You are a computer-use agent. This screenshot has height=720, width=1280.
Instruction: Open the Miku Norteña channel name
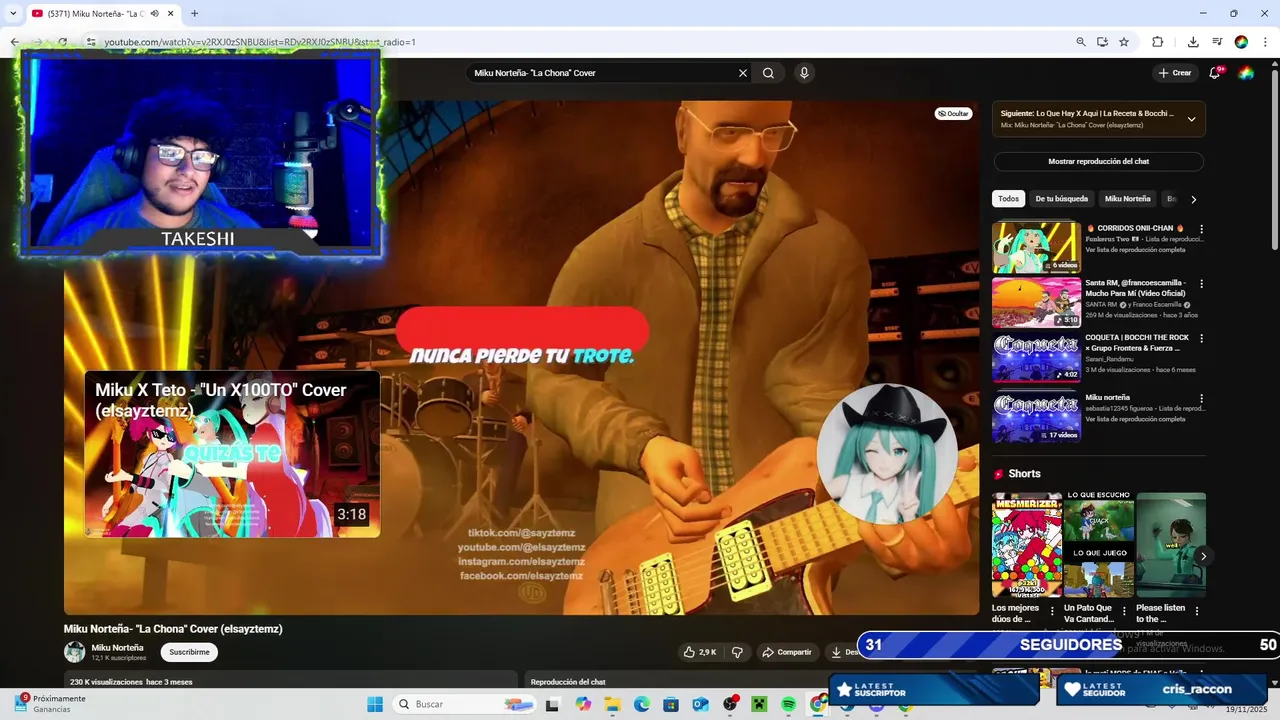click(117, 647)
